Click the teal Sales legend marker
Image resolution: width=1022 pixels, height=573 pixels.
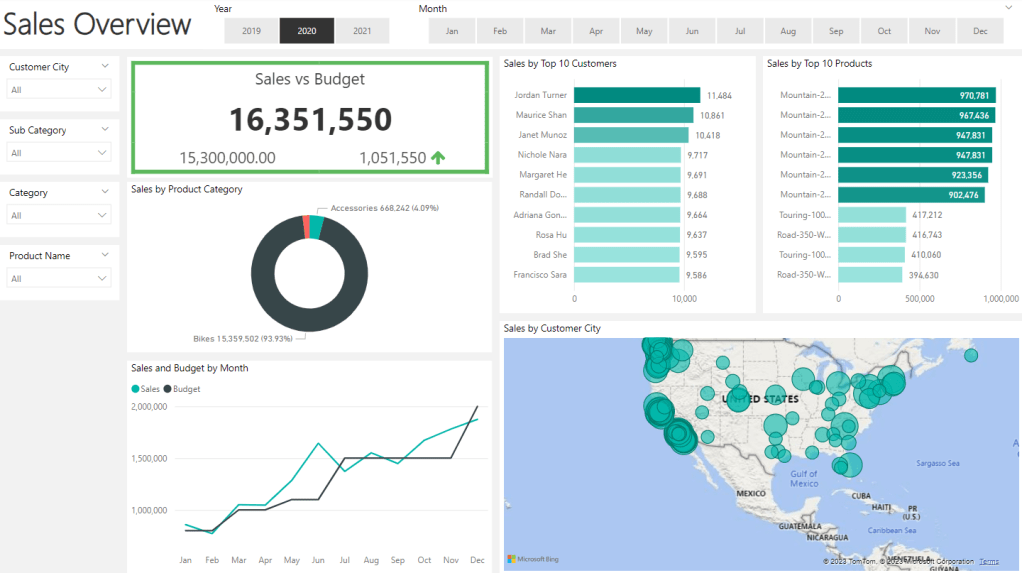coord(135,388)
